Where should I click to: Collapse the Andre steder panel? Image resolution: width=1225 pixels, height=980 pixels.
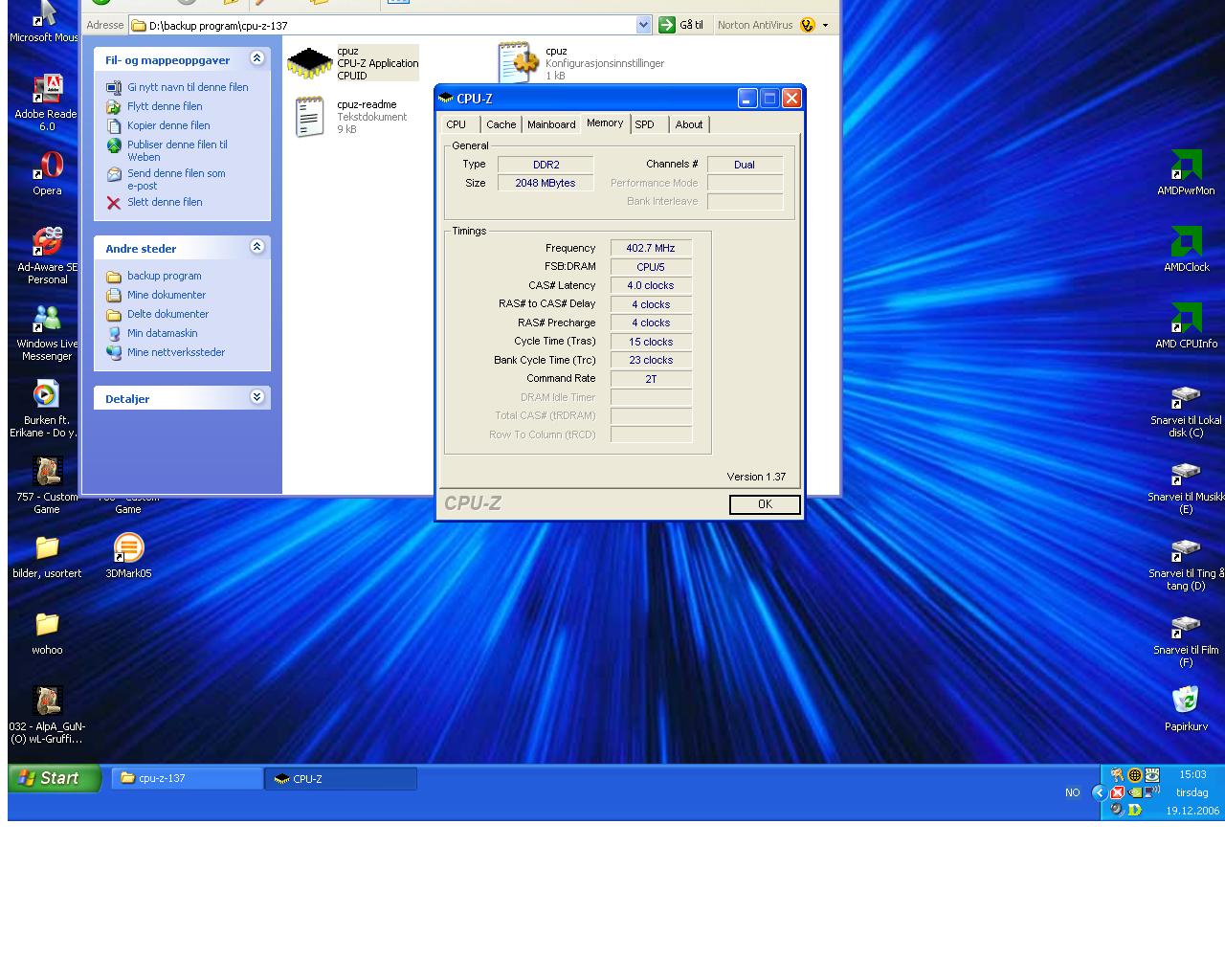tap(256, 247)
